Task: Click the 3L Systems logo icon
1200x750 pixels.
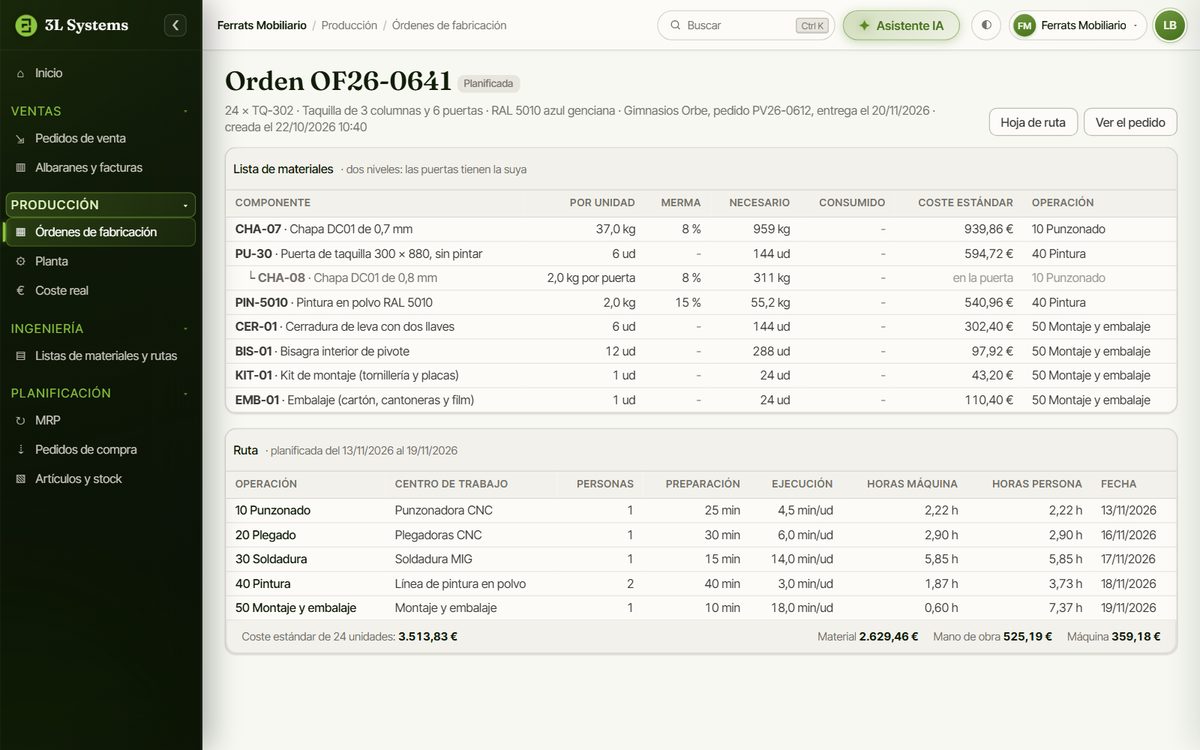Action: point(26,25)
